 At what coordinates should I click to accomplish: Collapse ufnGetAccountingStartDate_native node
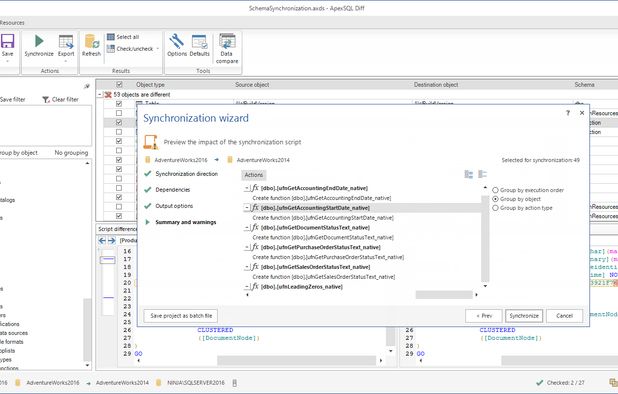(x=247, y=208)
